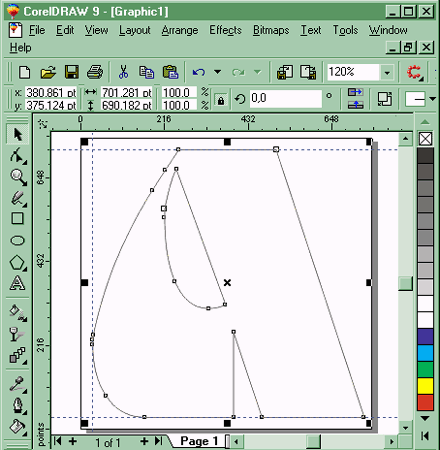Open the Help menu
Viewport: 440px width, 450px height.
[21, 47]
